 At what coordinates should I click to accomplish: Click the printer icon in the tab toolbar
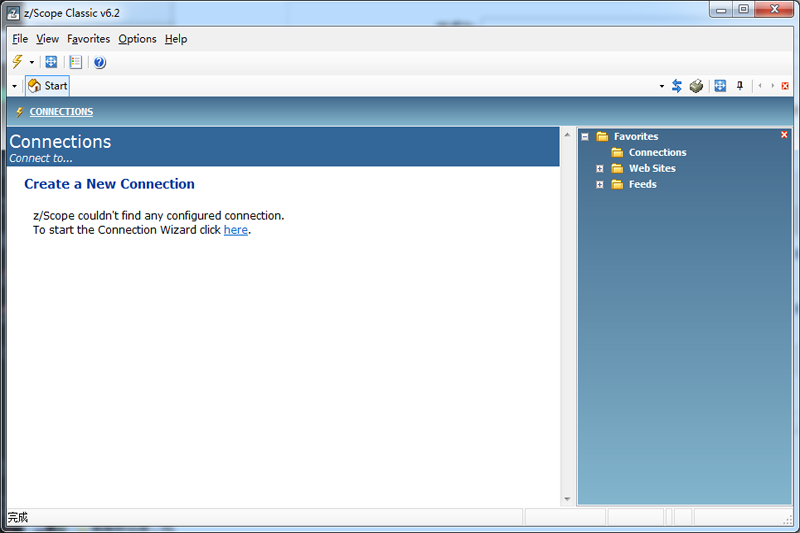point(696,86)
